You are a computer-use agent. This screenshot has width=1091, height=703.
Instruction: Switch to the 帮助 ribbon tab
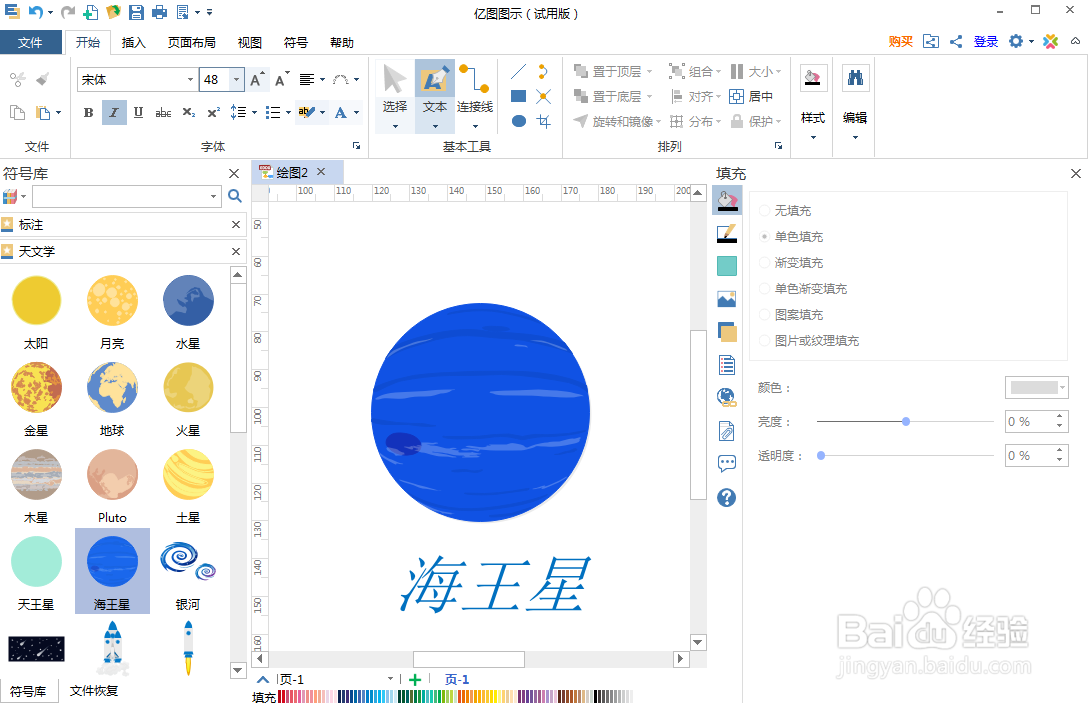[x=342, y=42]
